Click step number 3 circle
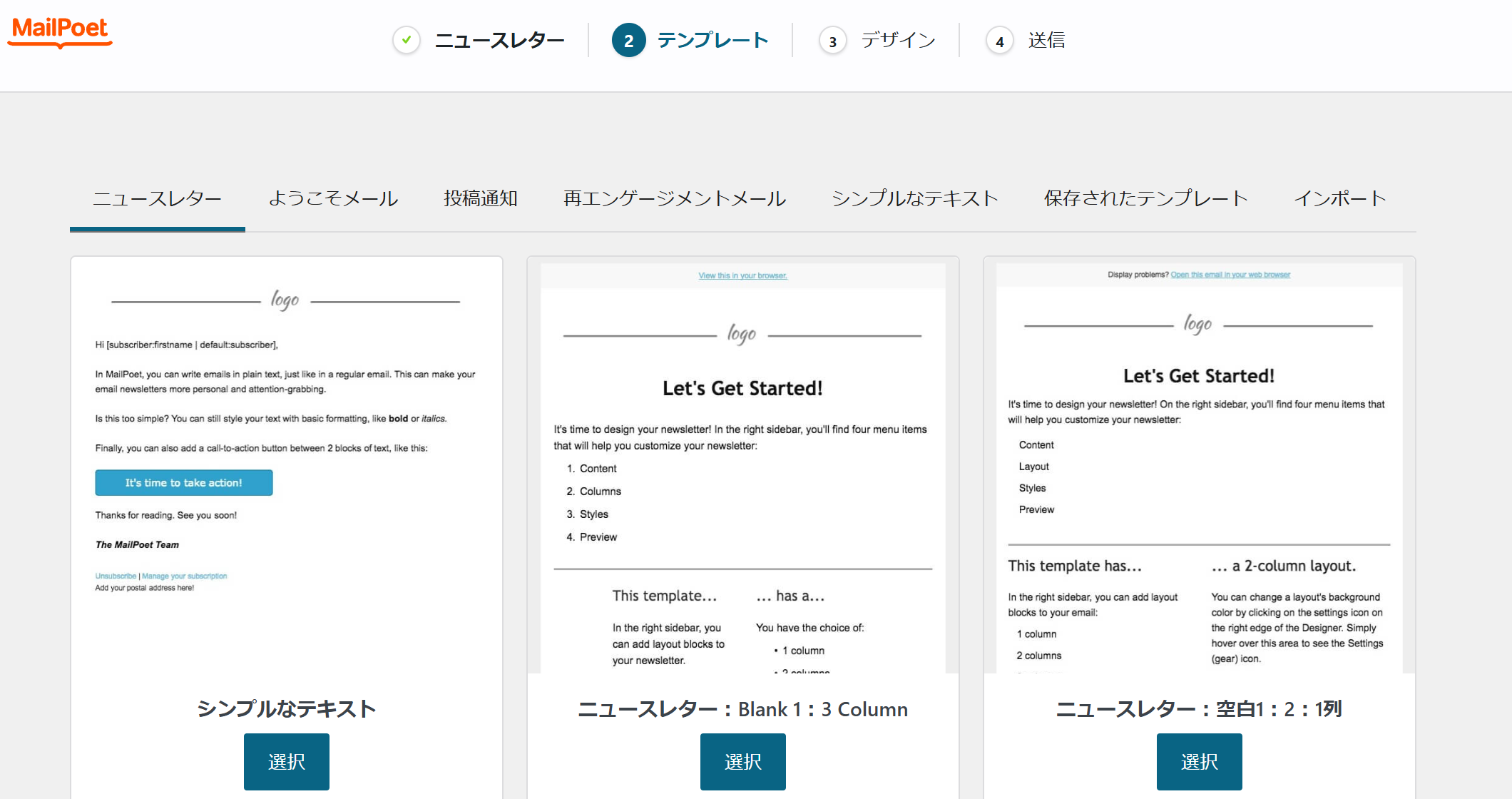 (832, 41)
